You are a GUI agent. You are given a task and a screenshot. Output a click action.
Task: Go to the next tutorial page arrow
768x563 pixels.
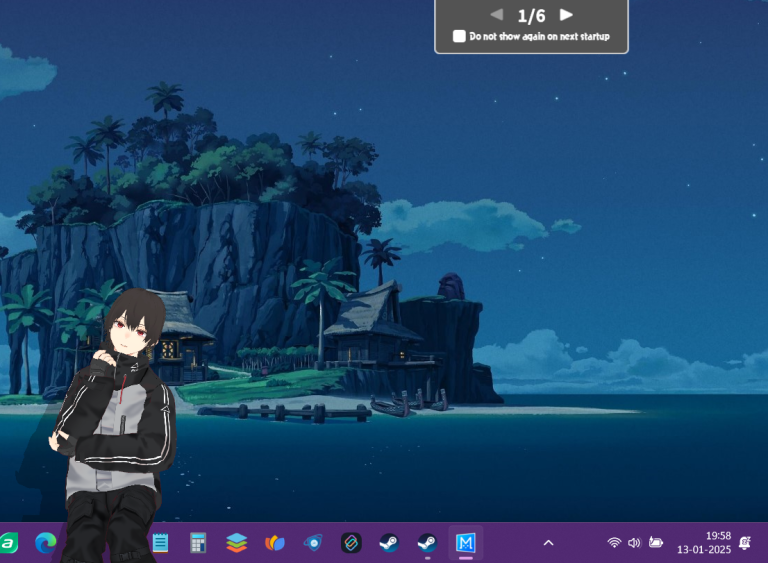tap(566, 15)
